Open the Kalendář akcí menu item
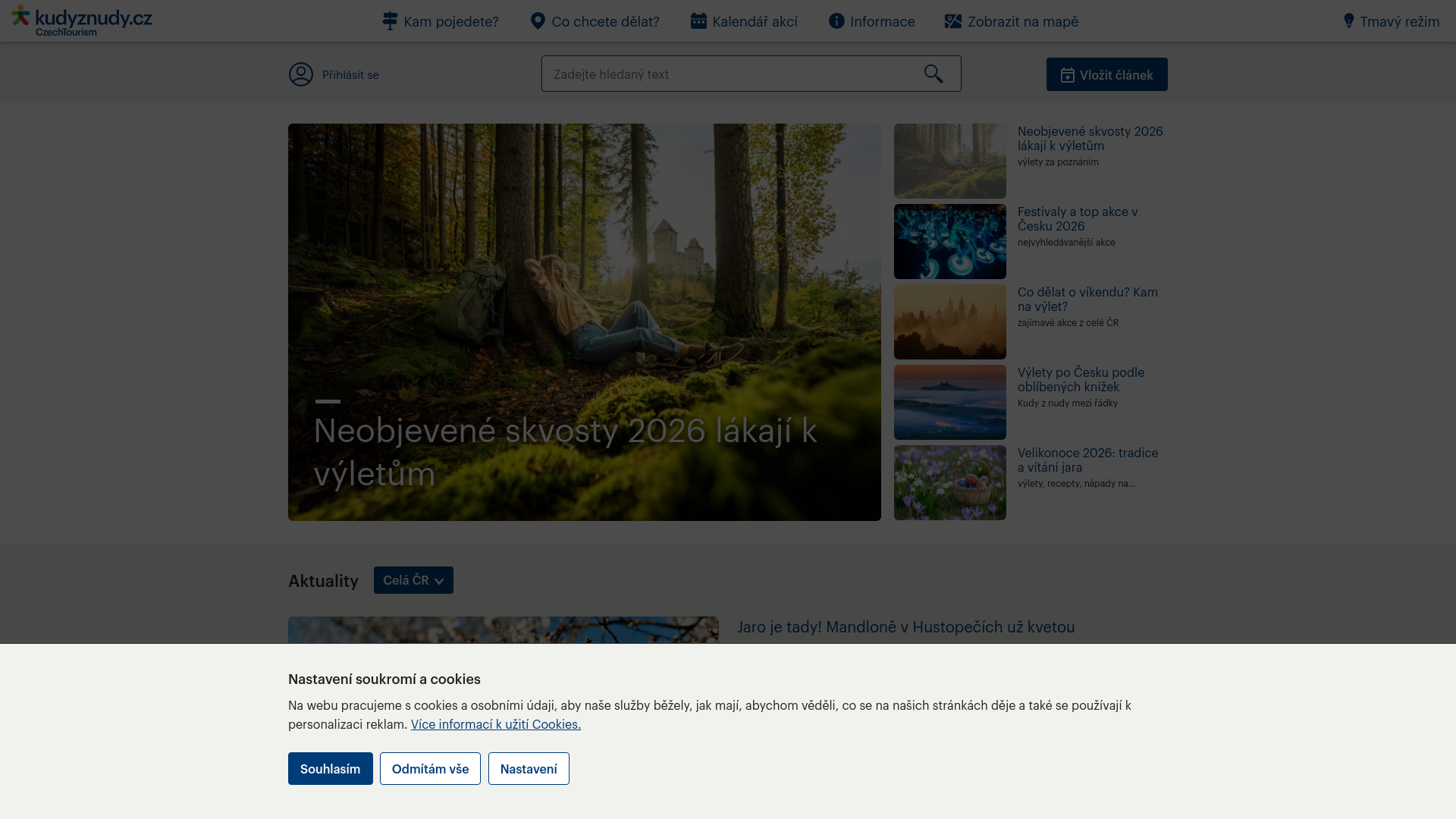This screenshot has width=1456, height=819. [744, 21]
